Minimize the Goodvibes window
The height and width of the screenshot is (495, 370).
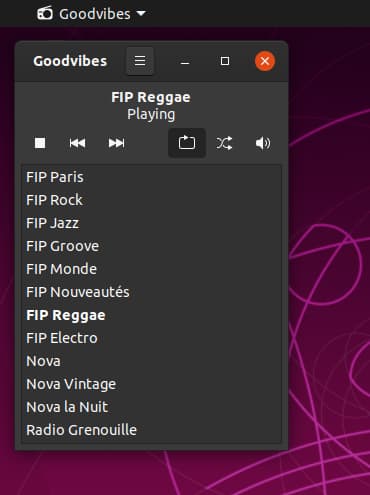185,61
